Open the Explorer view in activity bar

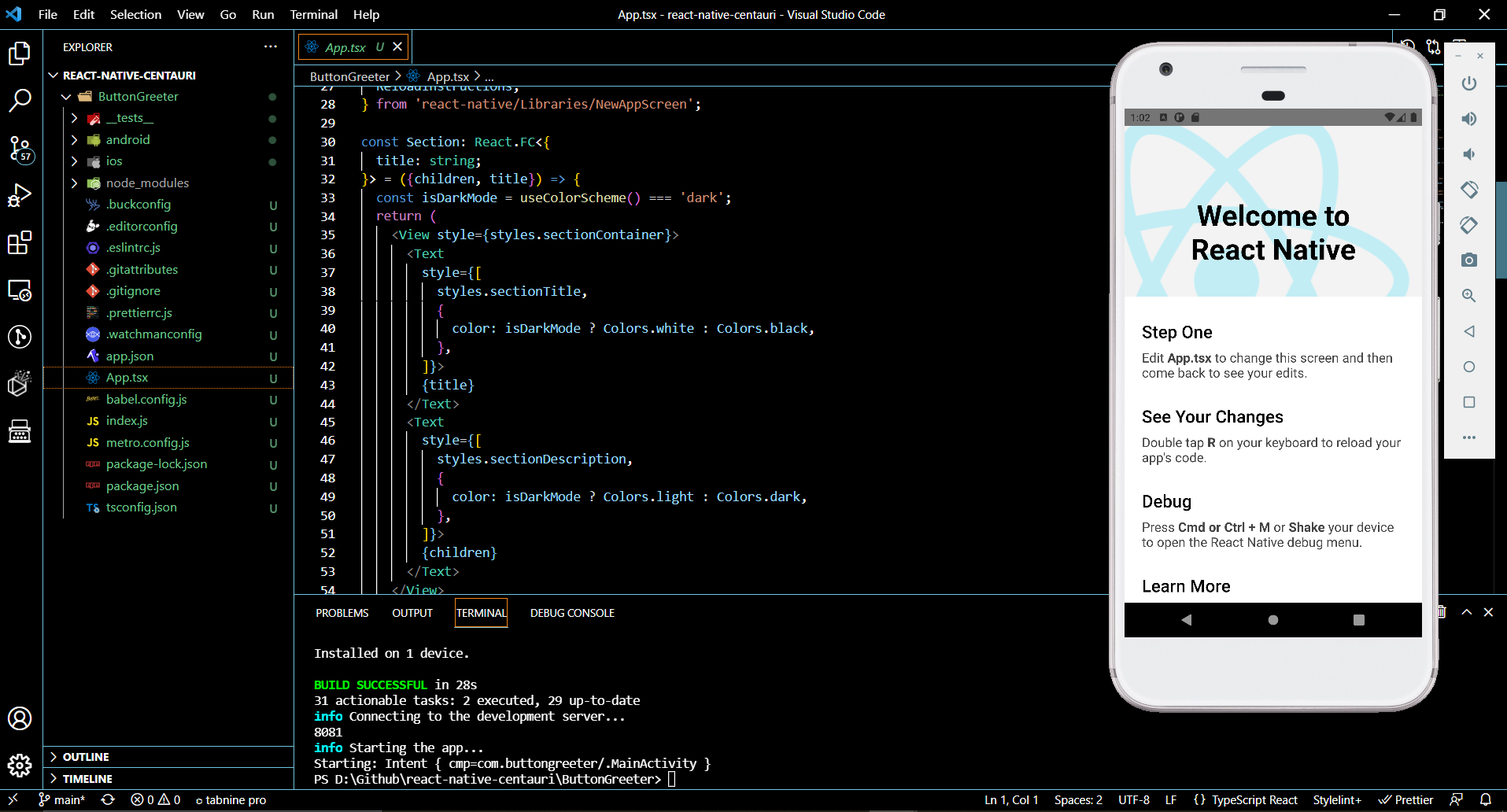pyautogui.click(x=20, y=53)
